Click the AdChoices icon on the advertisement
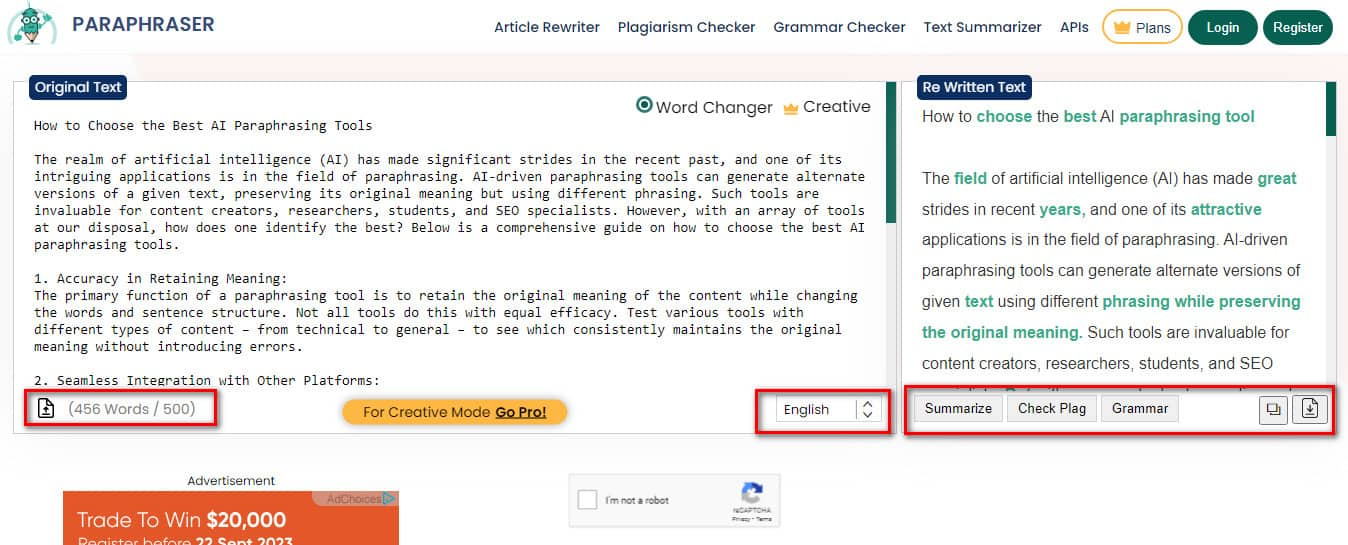1348x545 pixels. pyautogui.click(x=388, y=498)
